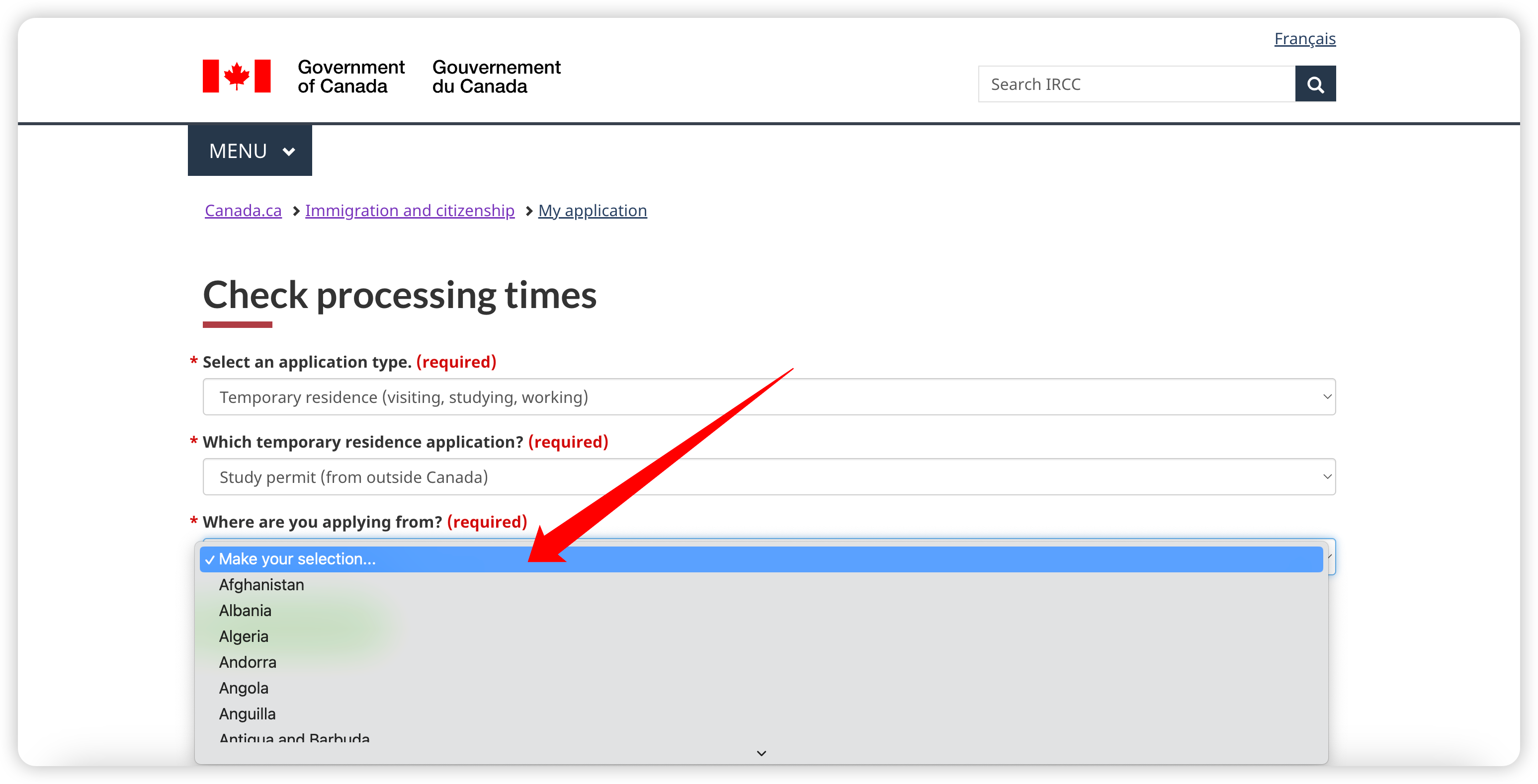Click the search magnifier button
The height and width of the screenshot is (784, 1538).
[1315, 84]
